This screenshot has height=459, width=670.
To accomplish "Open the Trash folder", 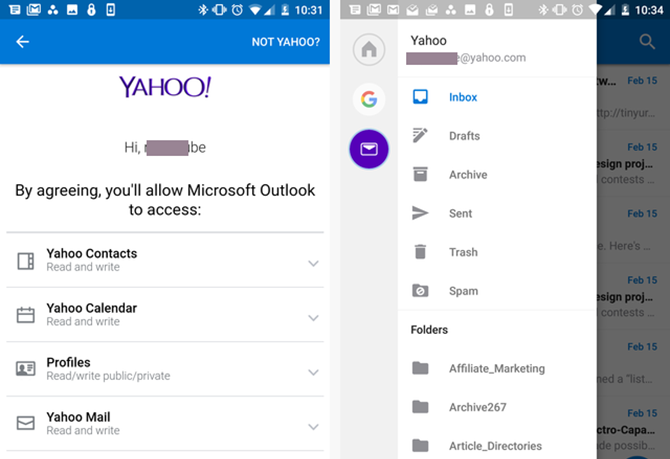I will pos(497,252).
